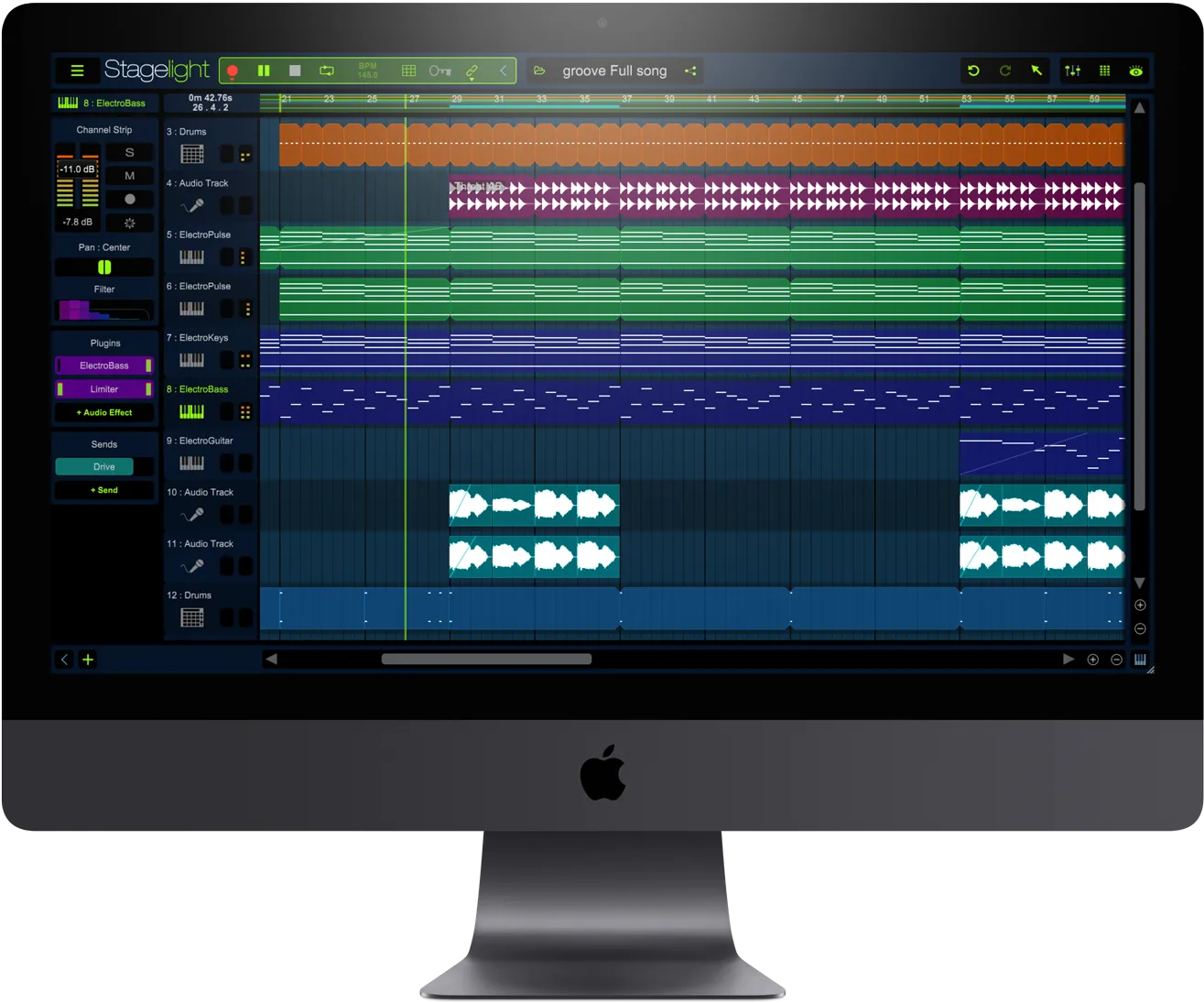This screenshot has height=1003, width=1204.
Task: Collapse the side panel with the bottom-left chevron
Action: coord(64,660)
